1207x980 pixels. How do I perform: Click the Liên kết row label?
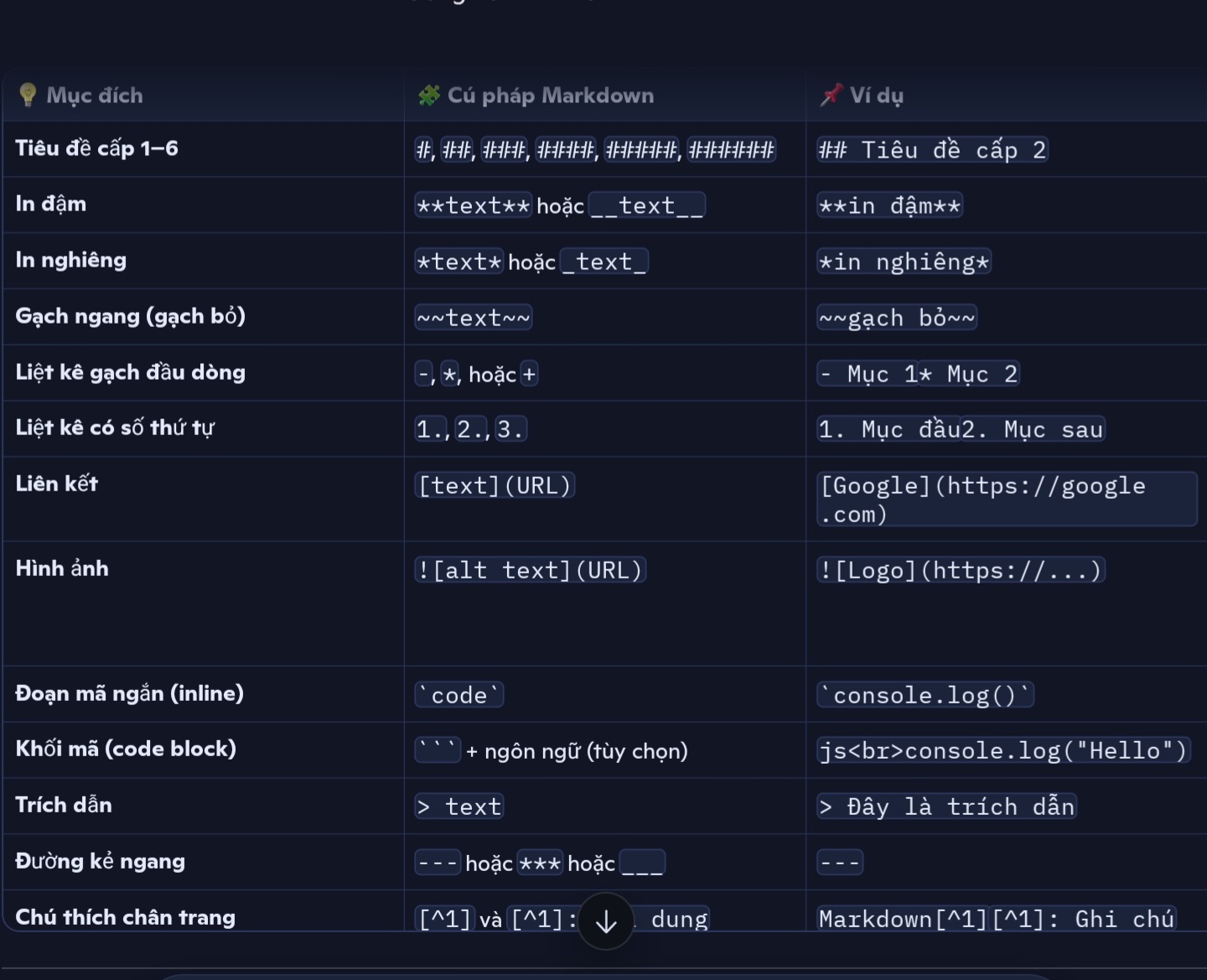[x=57, y=484]
